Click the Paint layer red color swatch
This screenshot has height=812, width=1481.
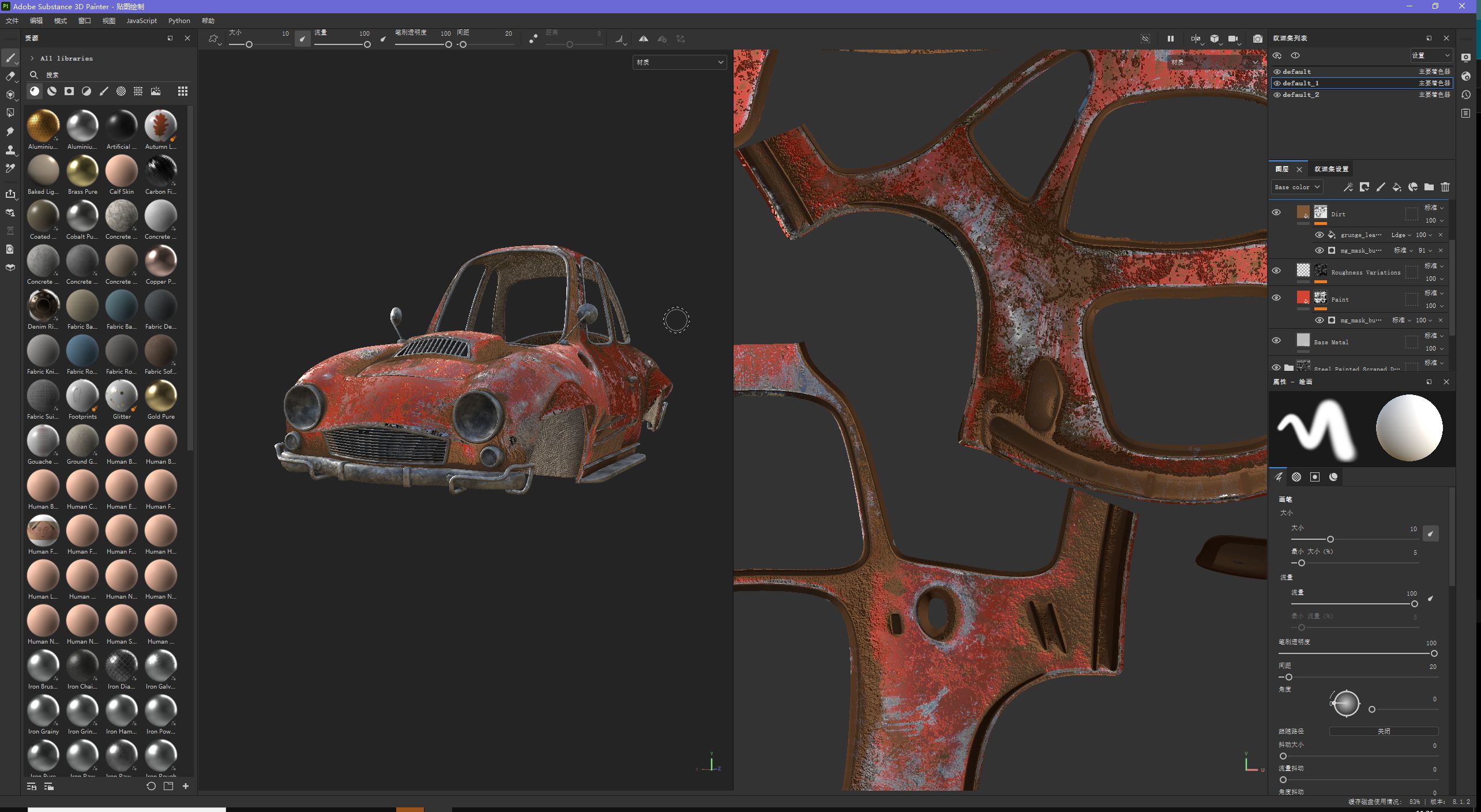1303,298
